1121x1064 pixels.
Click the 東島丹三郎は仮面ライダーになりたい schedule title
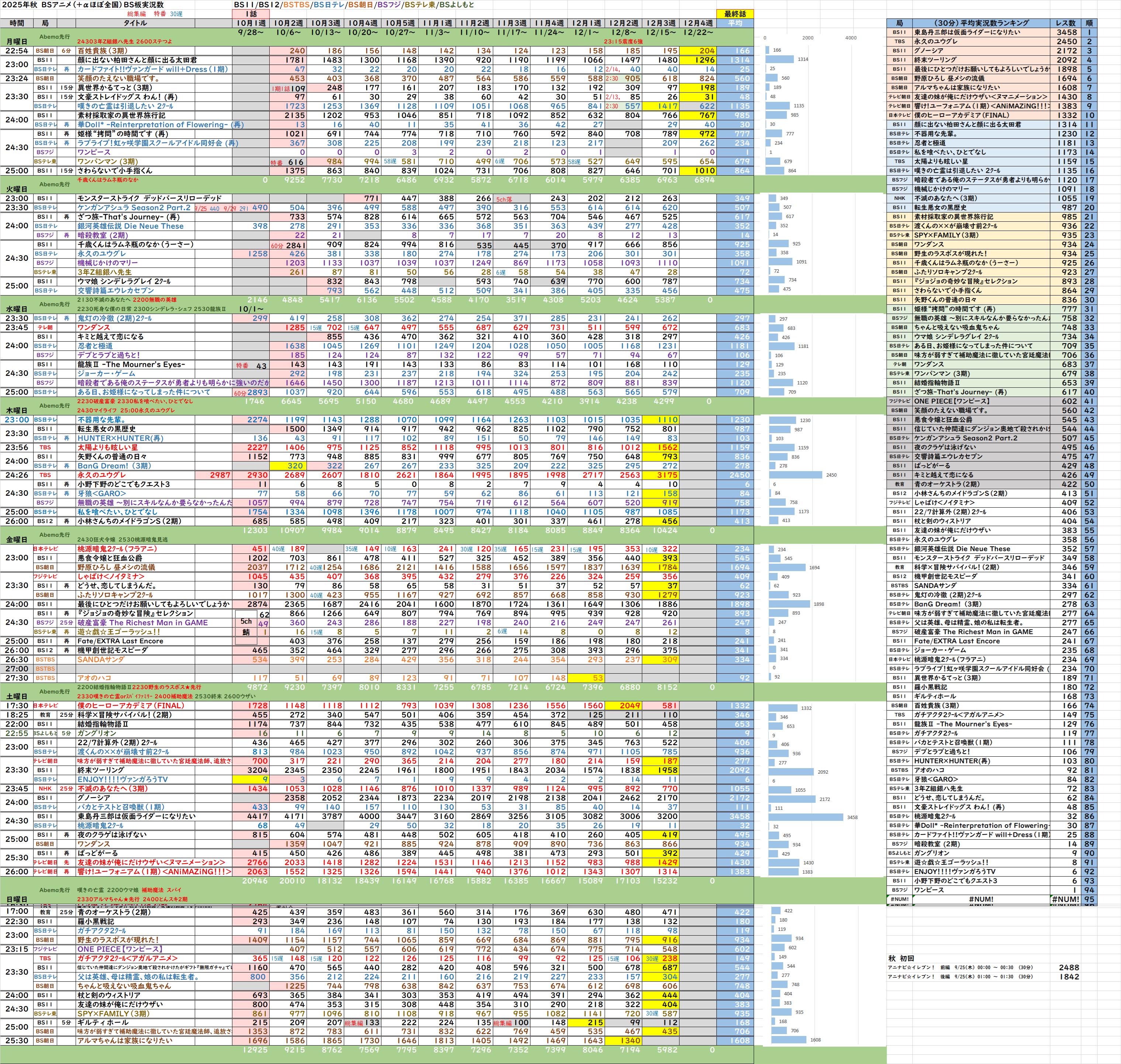[x=136, y=816]
